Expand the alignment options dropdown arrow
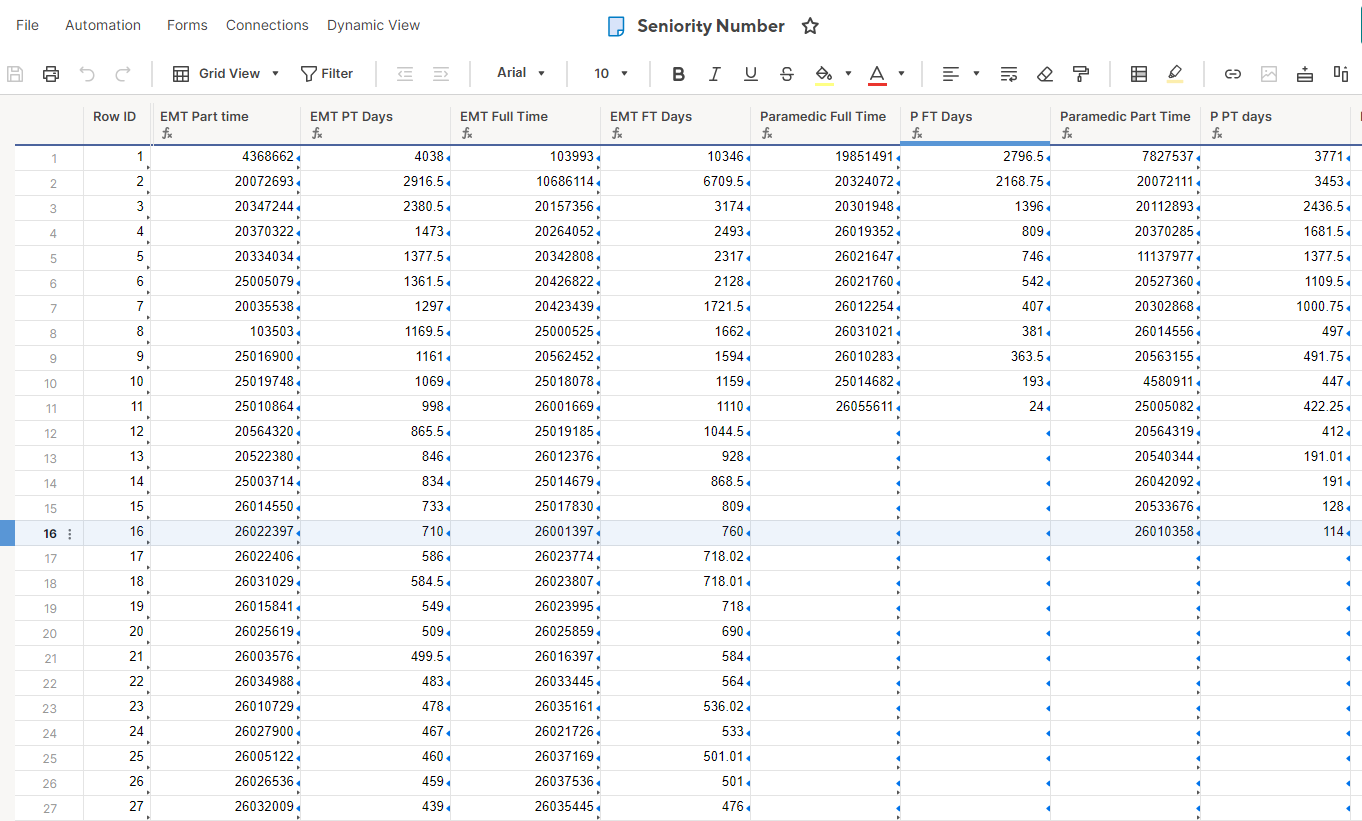 point(976,73)
